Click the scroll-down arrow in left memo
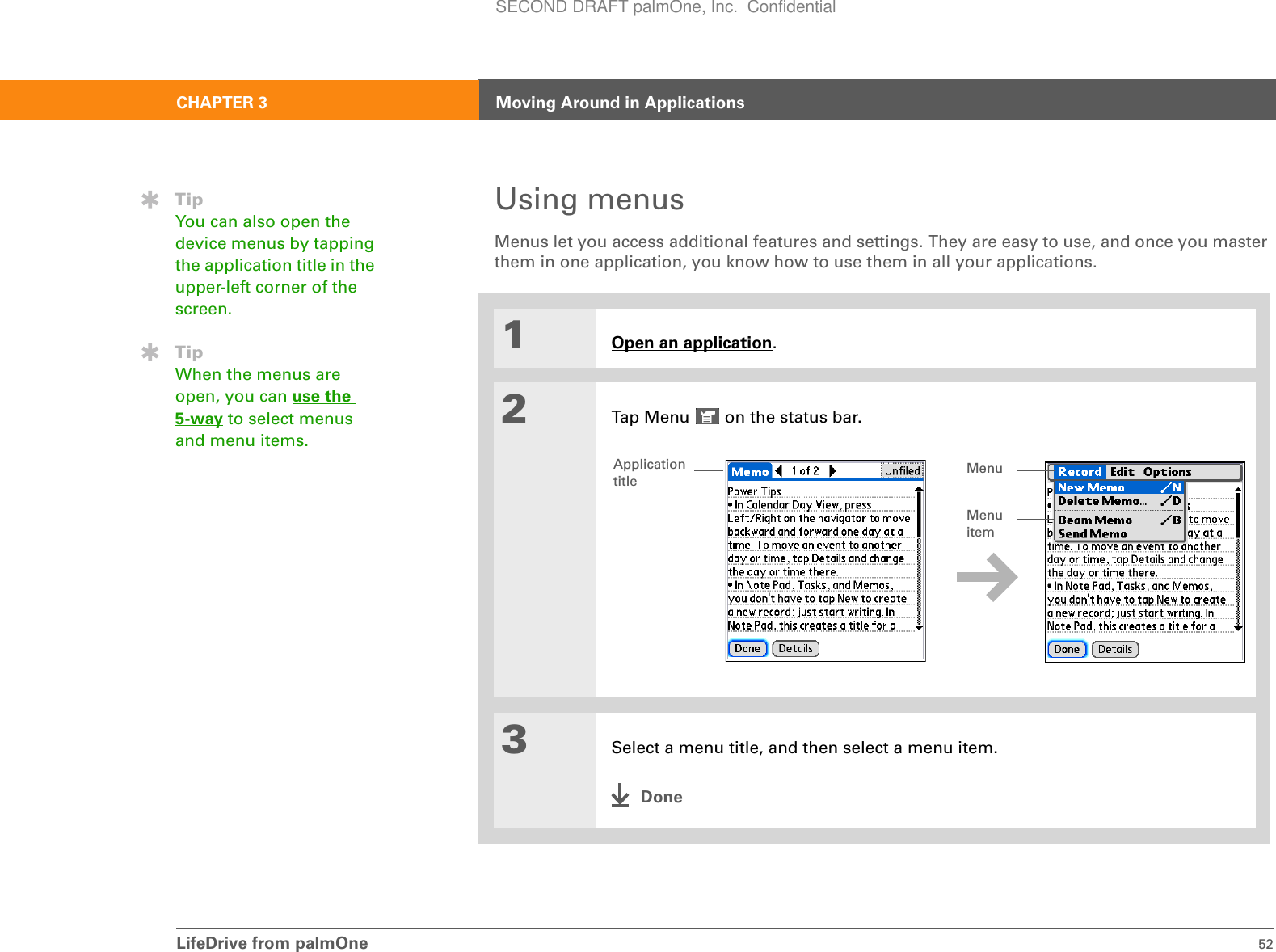1276x952 pixels. point(919,627)
